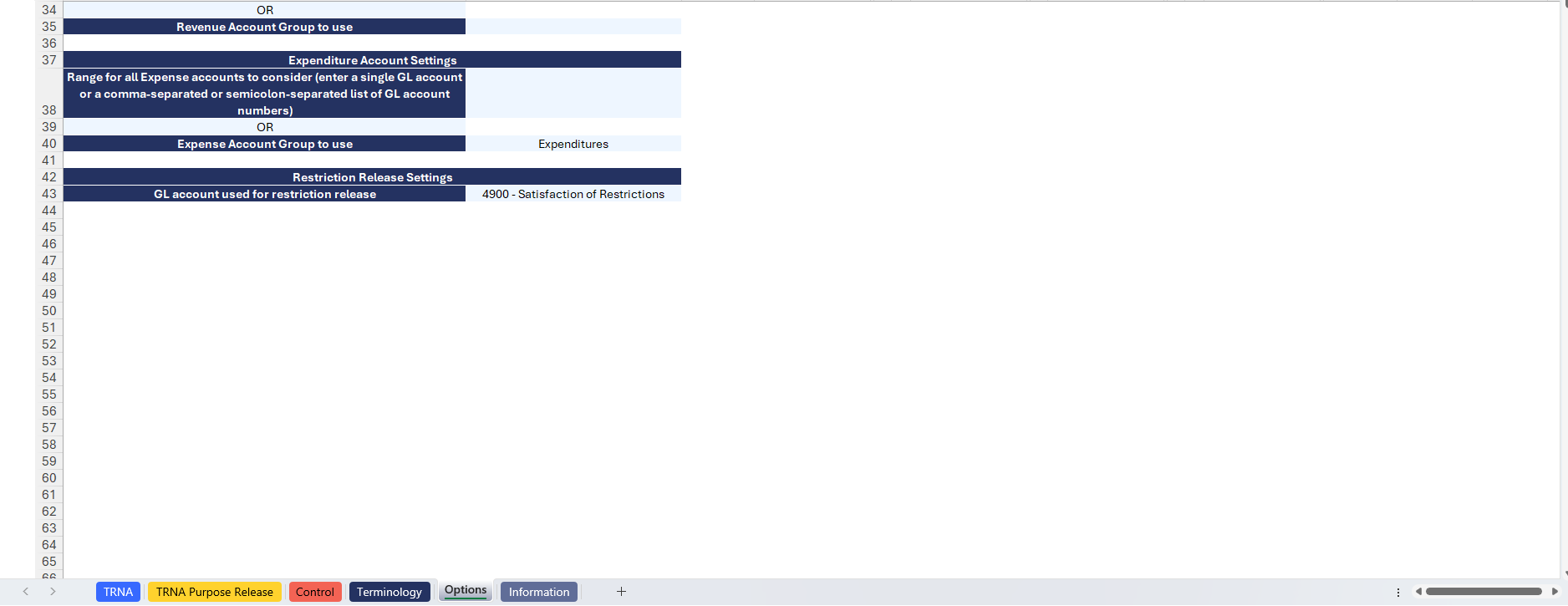Go to next sheet tab arrow

point(53,592)
